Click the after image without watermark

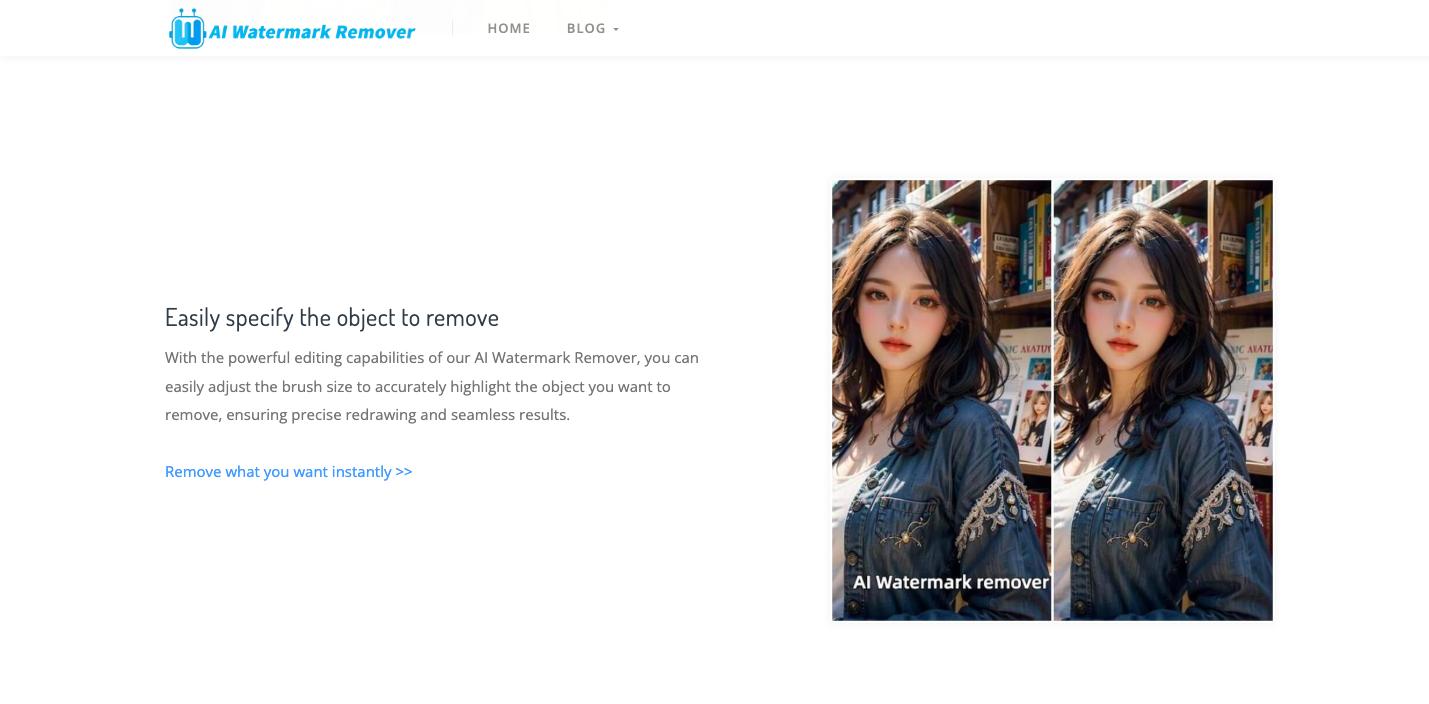(x=1163, y=400)
